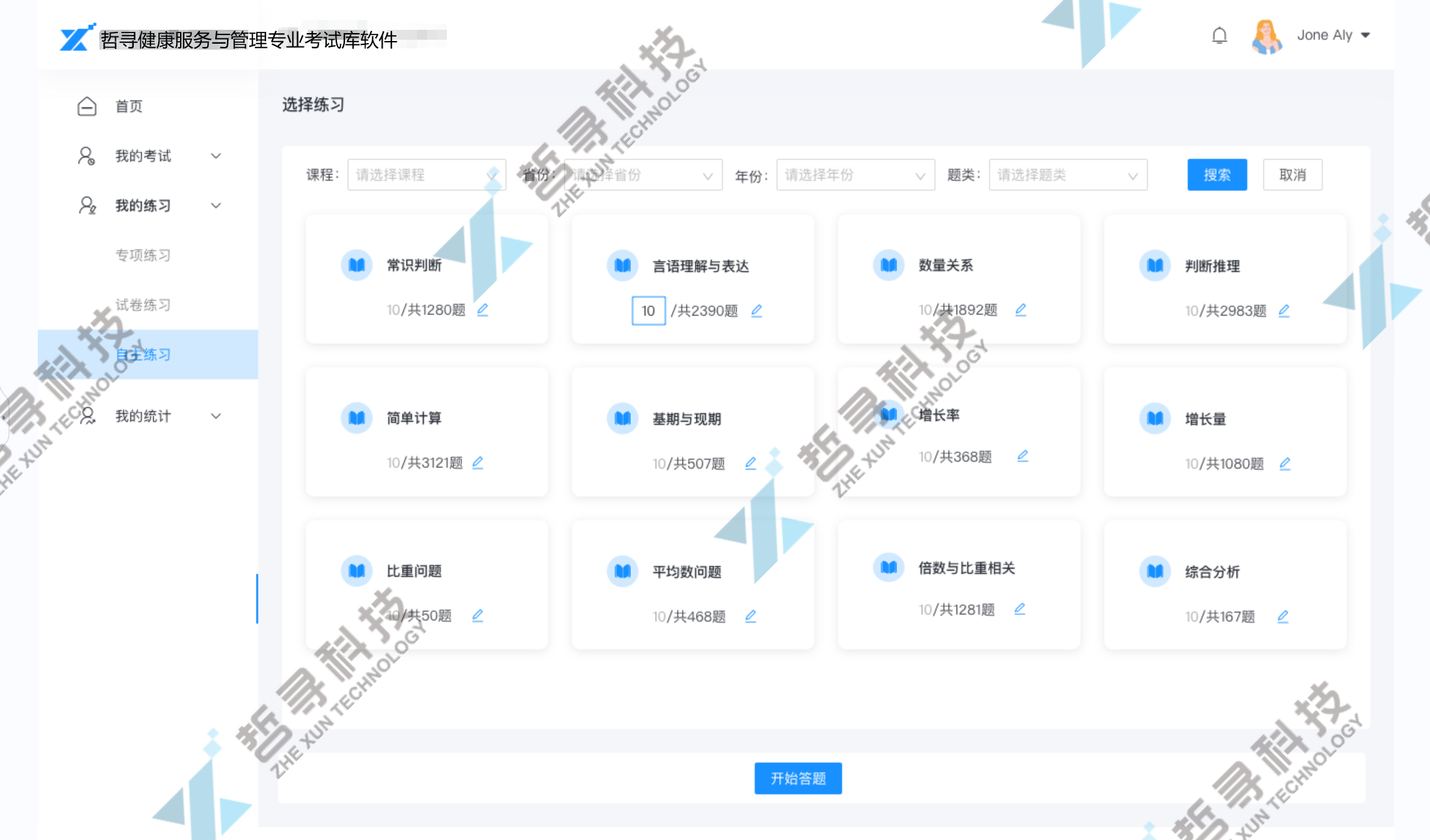Click the question count input showing 10
Screen dimensions: 1430x840
(648, 310)
